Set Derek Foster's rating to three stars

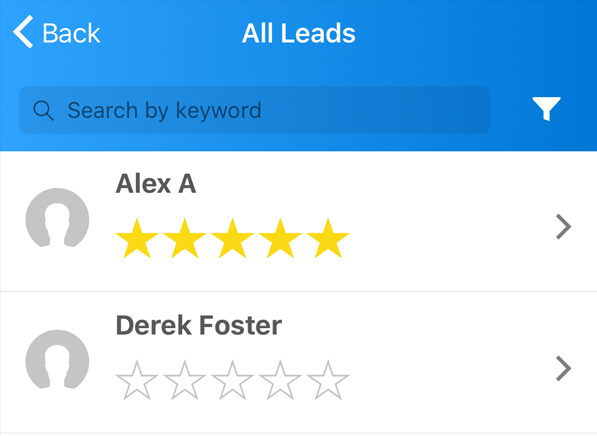point(232,380)
